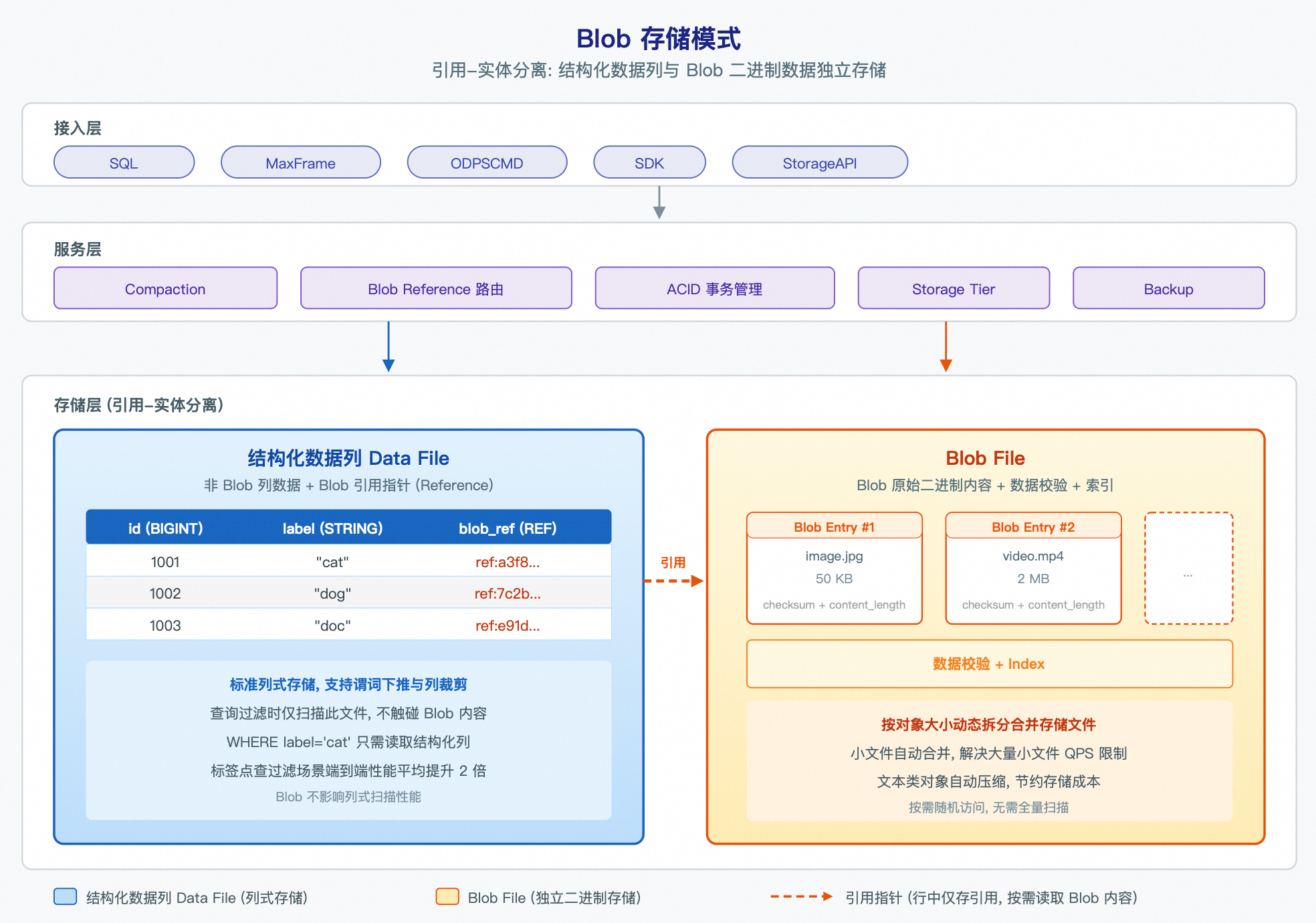
Task: Click the ODPSCMD pill
Action: coord(487,163)
